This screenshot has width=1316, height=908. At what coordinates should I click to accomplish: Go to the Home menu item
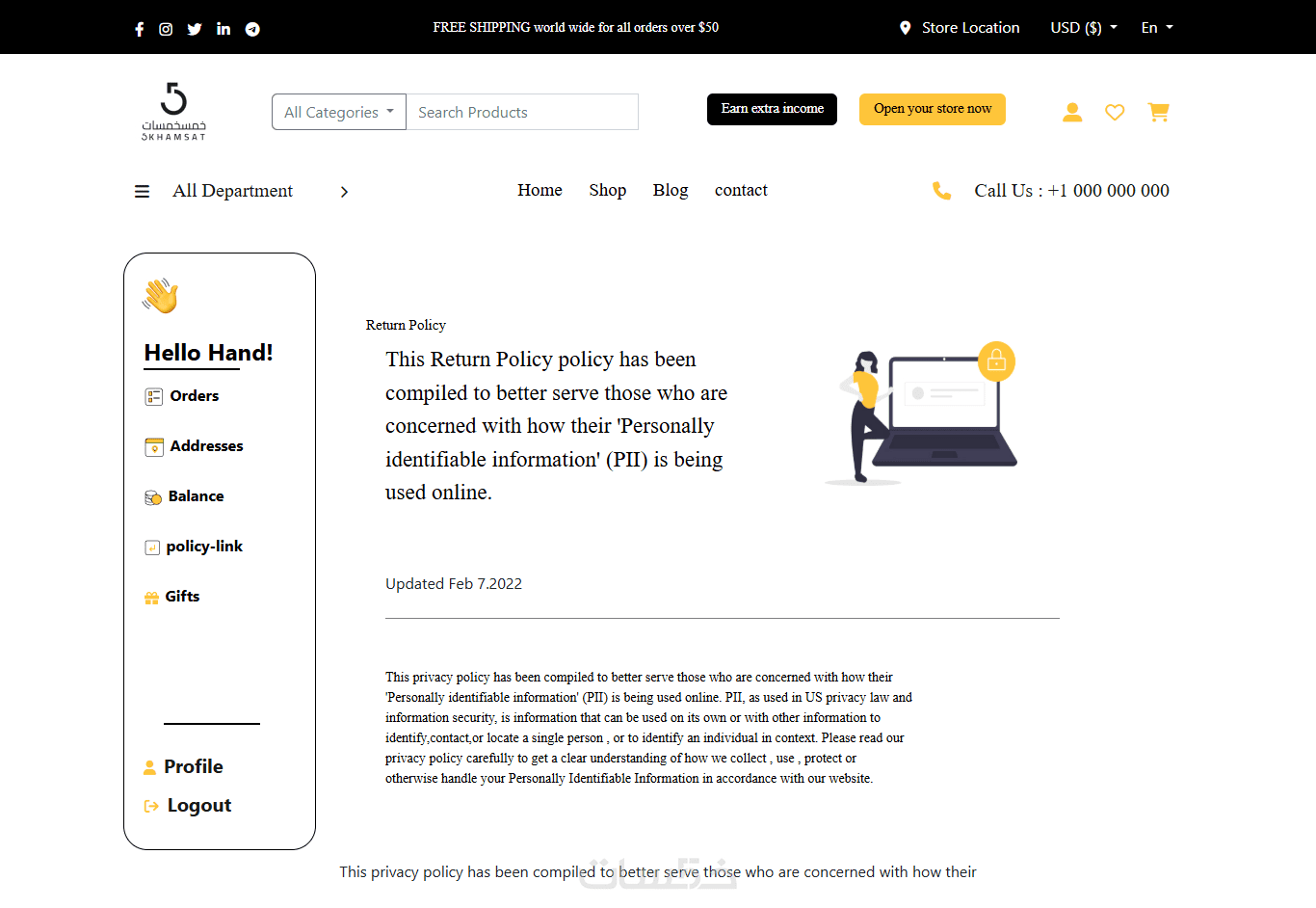(x=540, y=190)
